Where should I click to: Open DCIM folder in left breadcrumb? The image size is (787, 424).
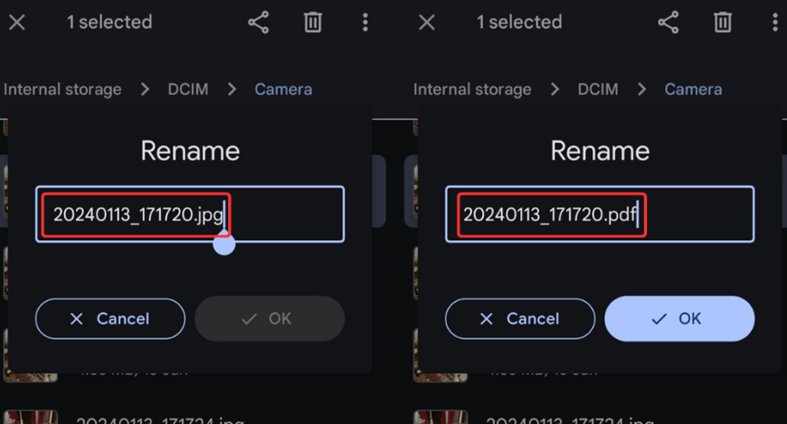coord(188,89)
